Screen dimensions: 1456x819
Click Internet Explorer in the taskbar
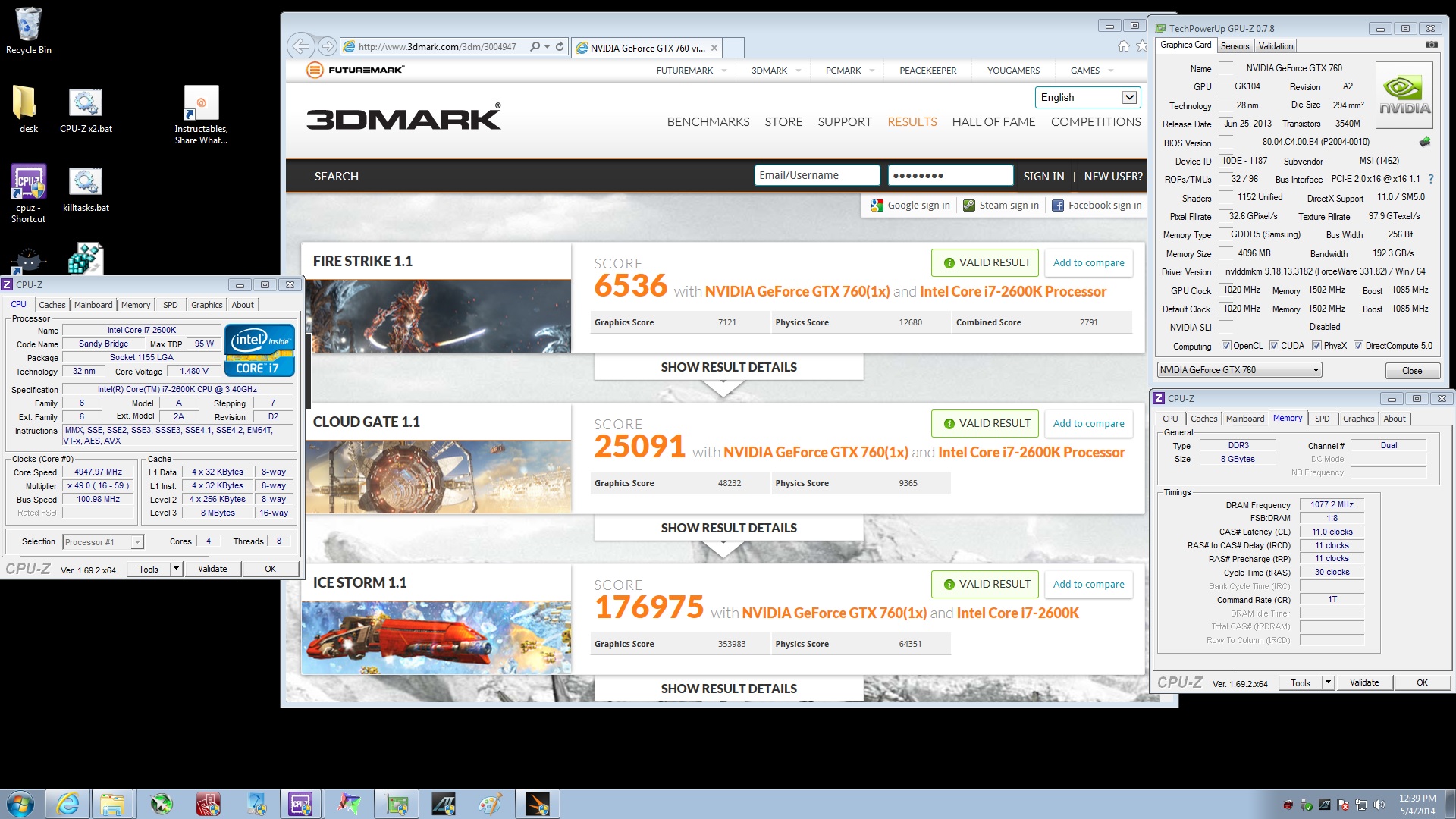point(68,804)
